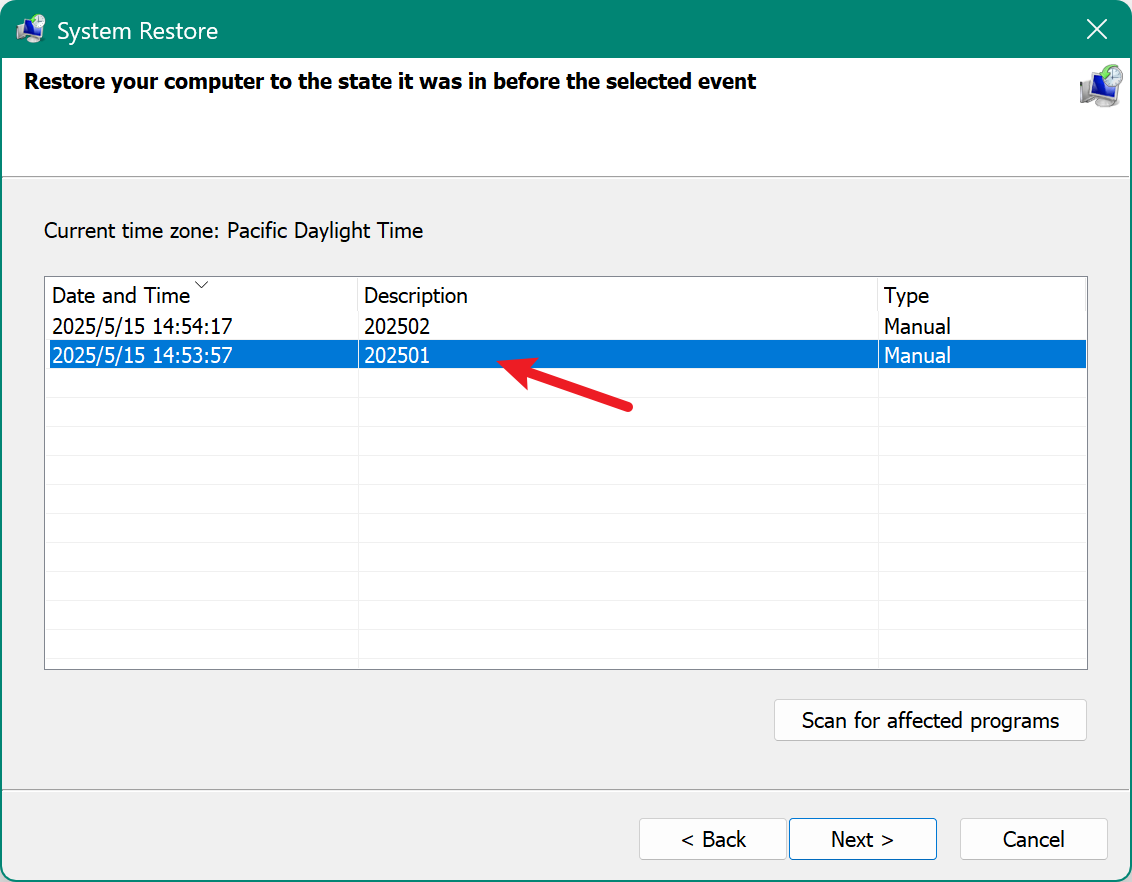Click the Current time zone label
The image size is (1132, 882).
click(233, 231)
